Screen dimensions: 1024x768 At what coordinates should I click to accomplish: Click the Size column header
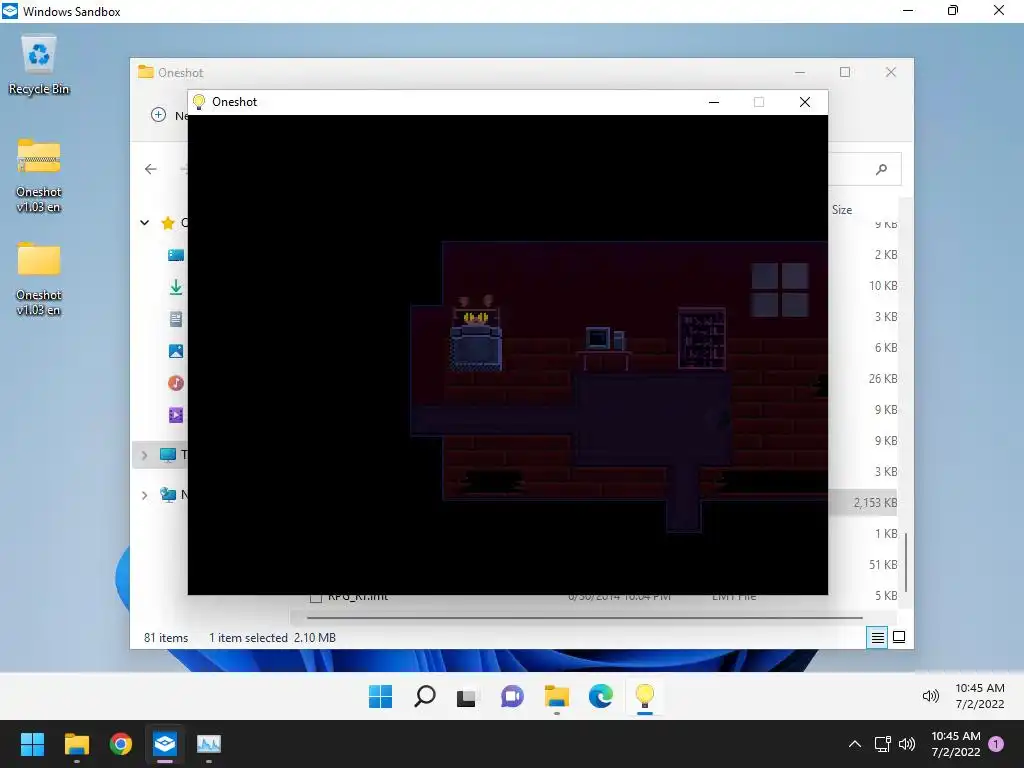(x=842, y=210)
